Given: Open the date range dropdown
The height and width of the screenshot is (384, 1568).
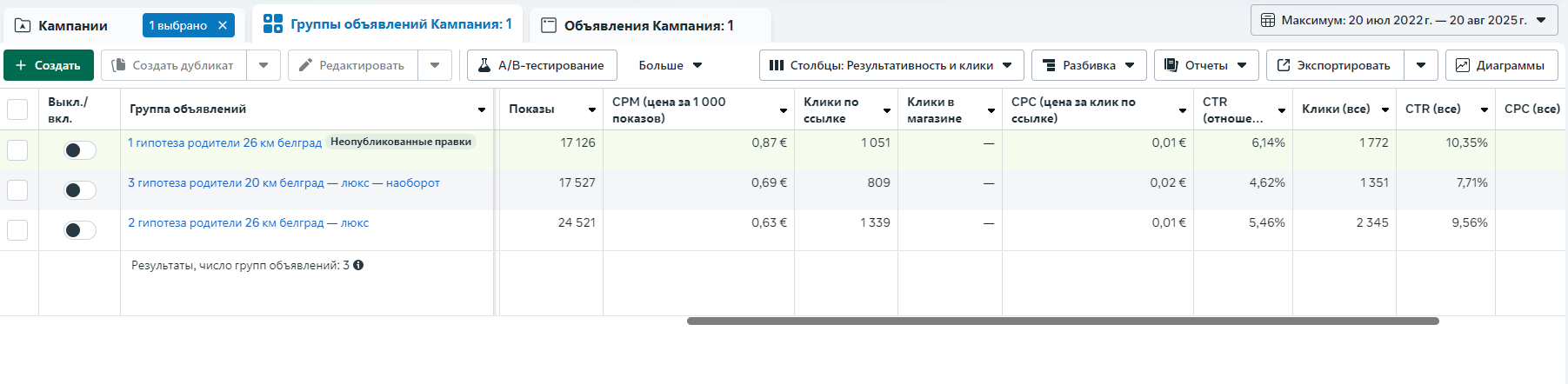Looking at the screenshot, I should click(1404, 20).
